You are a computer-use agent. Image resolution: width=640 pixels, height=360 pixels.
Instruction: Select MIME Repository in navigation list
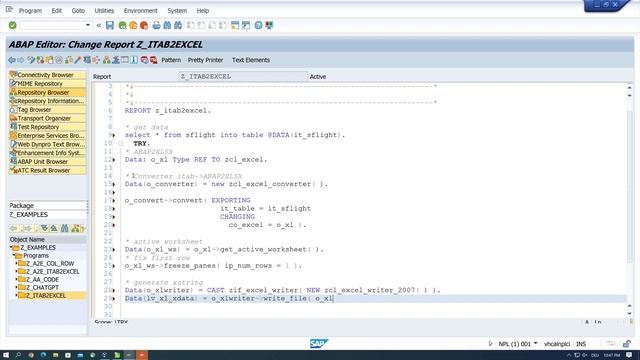47,84
